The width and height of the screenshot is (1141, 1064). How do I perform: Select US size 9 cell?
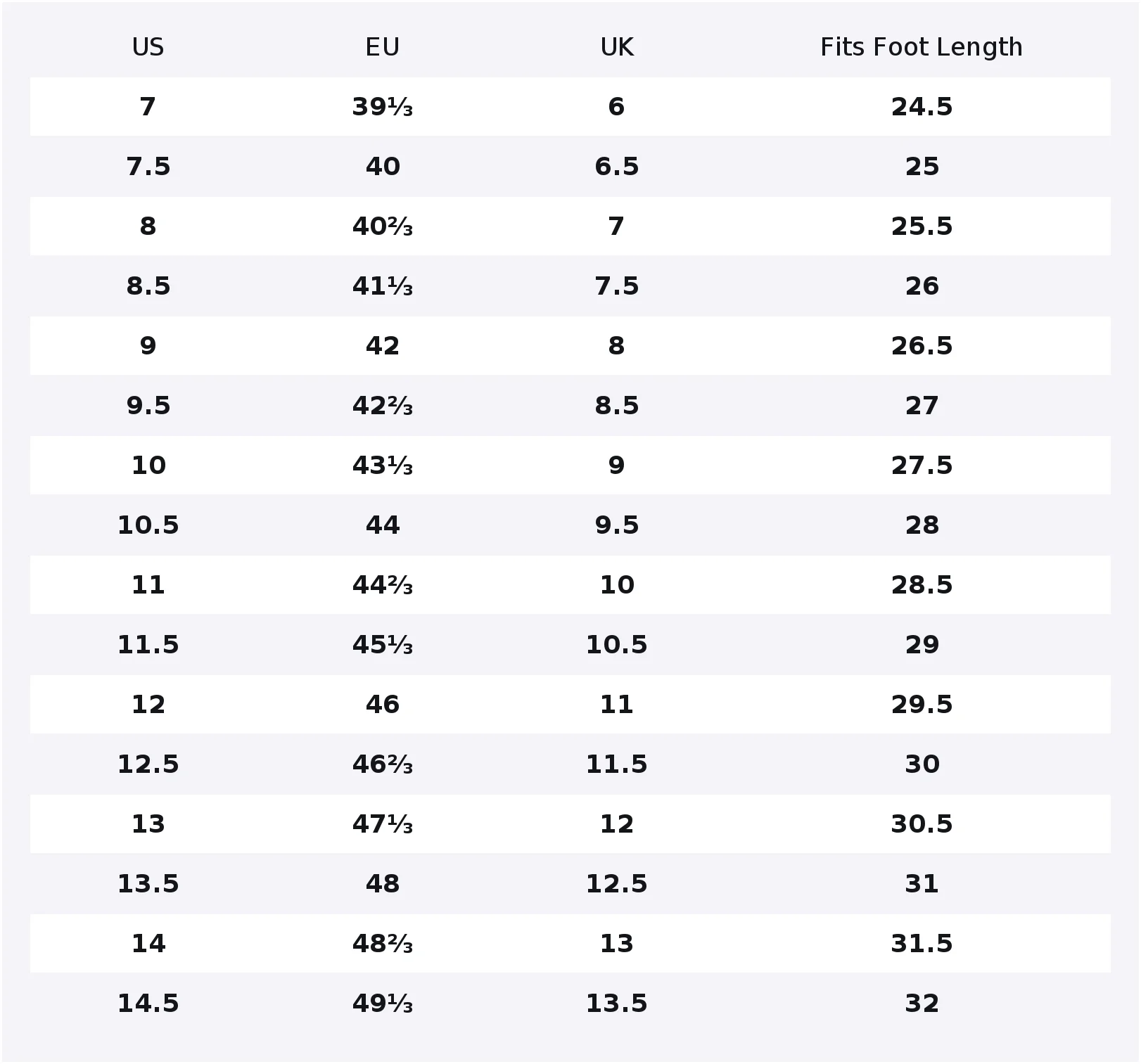point(148,346)
